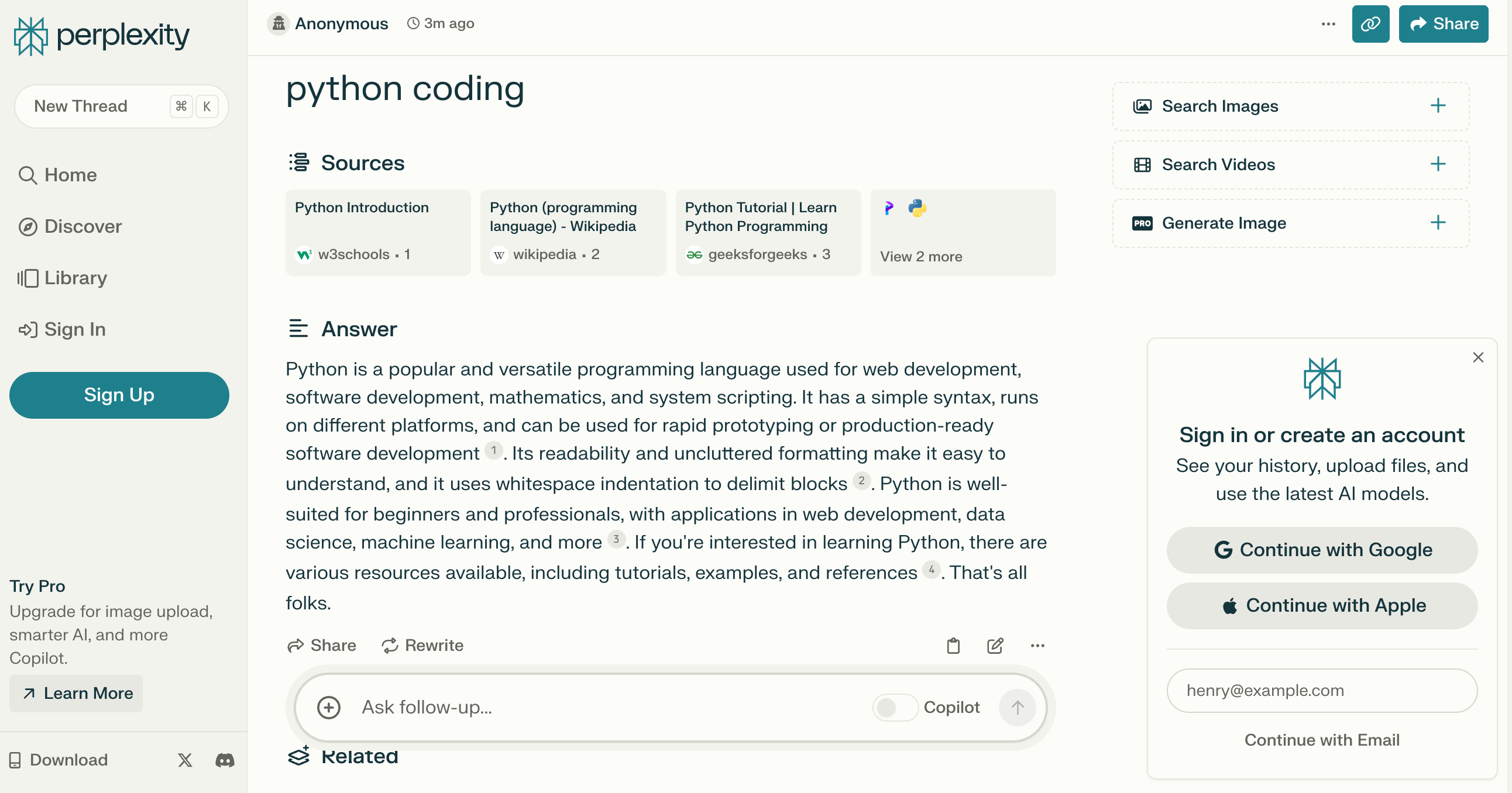Click the top Share button
The width and height of the screenshot is (1512, 793).
point(1444,24)
